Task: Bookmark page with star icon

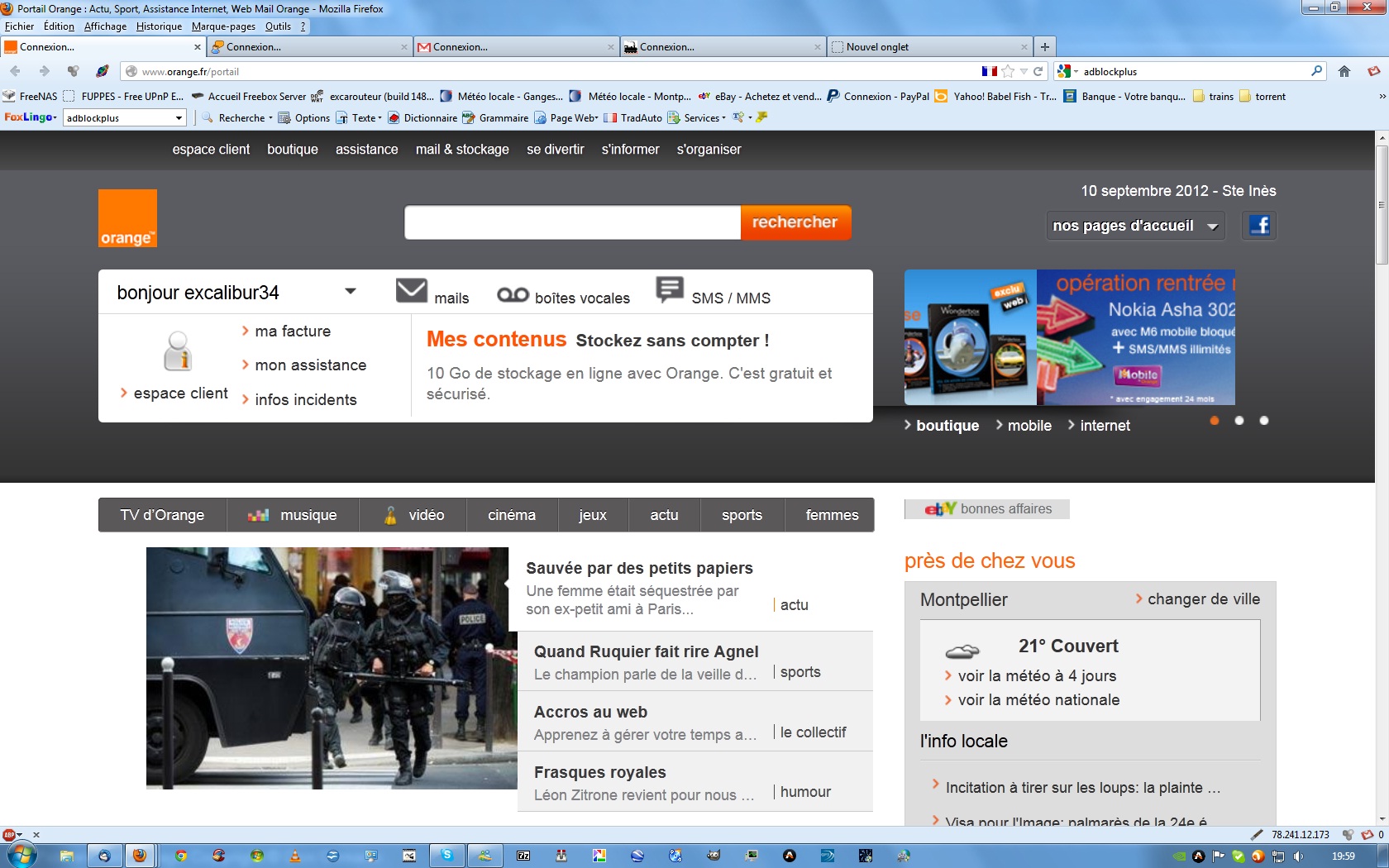Action: tap(1008, 71)
